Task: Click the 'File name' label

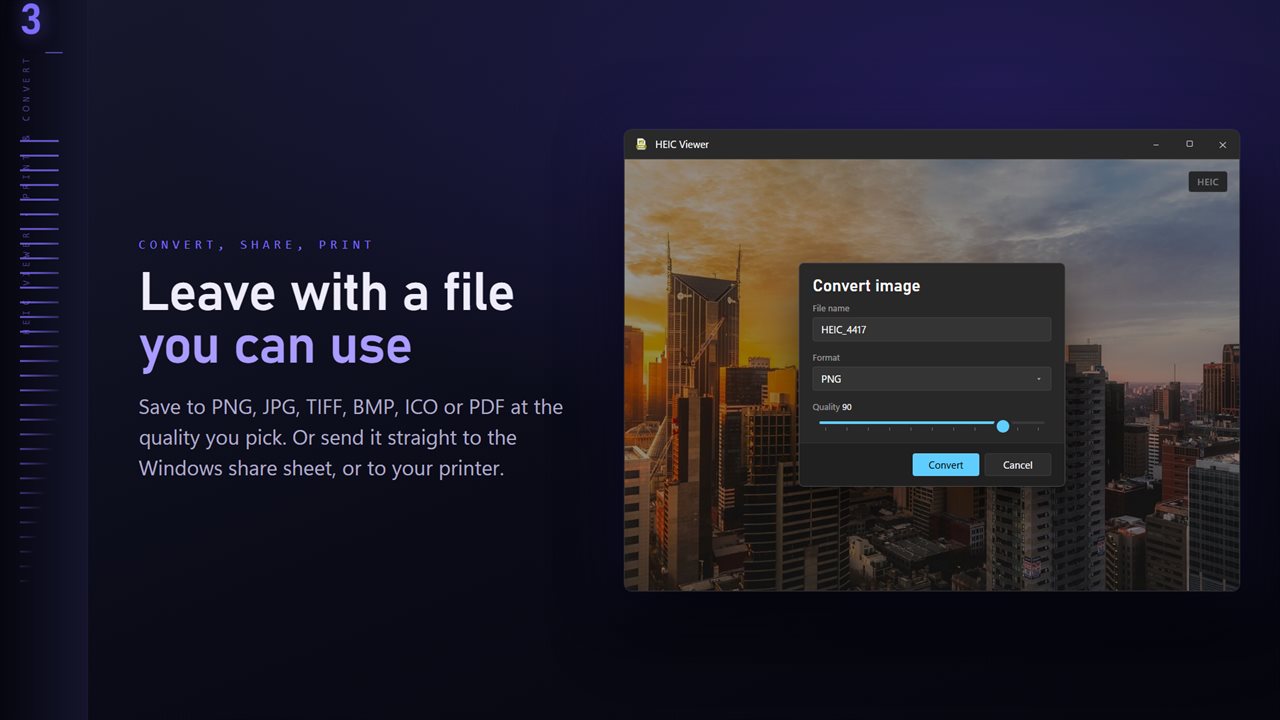Action: coord(831,309)
